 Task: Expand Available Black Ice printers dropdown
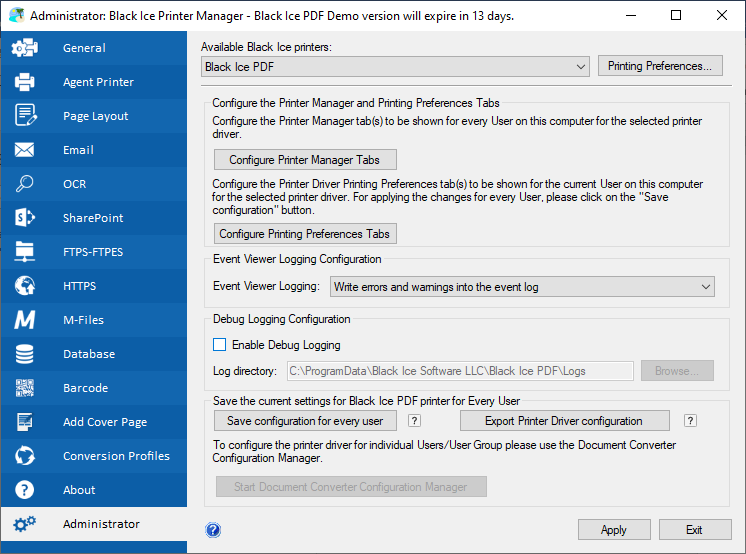coord(395,67)
